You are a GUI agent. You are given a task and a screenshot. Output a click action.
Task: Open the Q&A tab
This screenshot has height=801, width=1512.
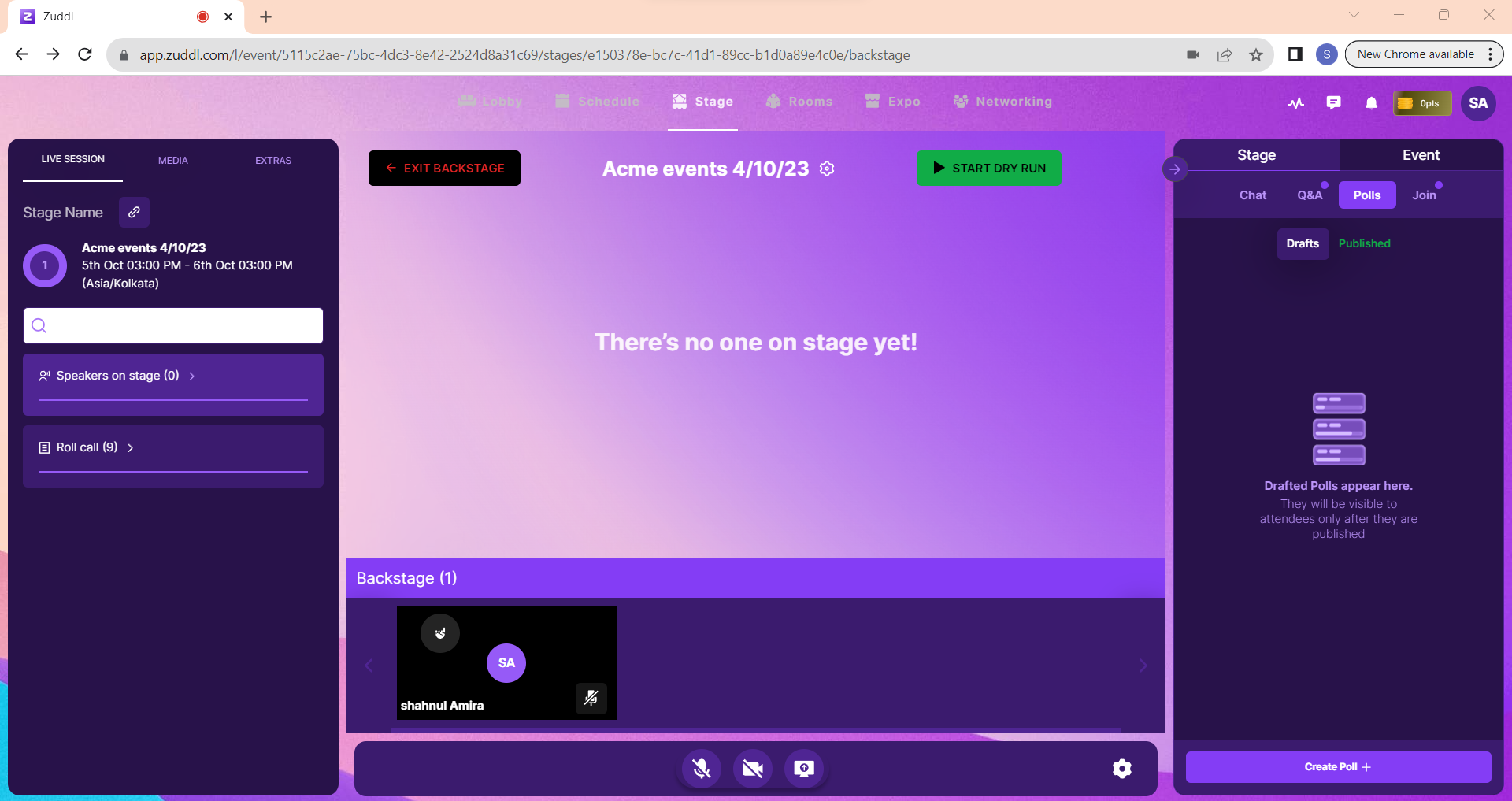click(1310, 195)
